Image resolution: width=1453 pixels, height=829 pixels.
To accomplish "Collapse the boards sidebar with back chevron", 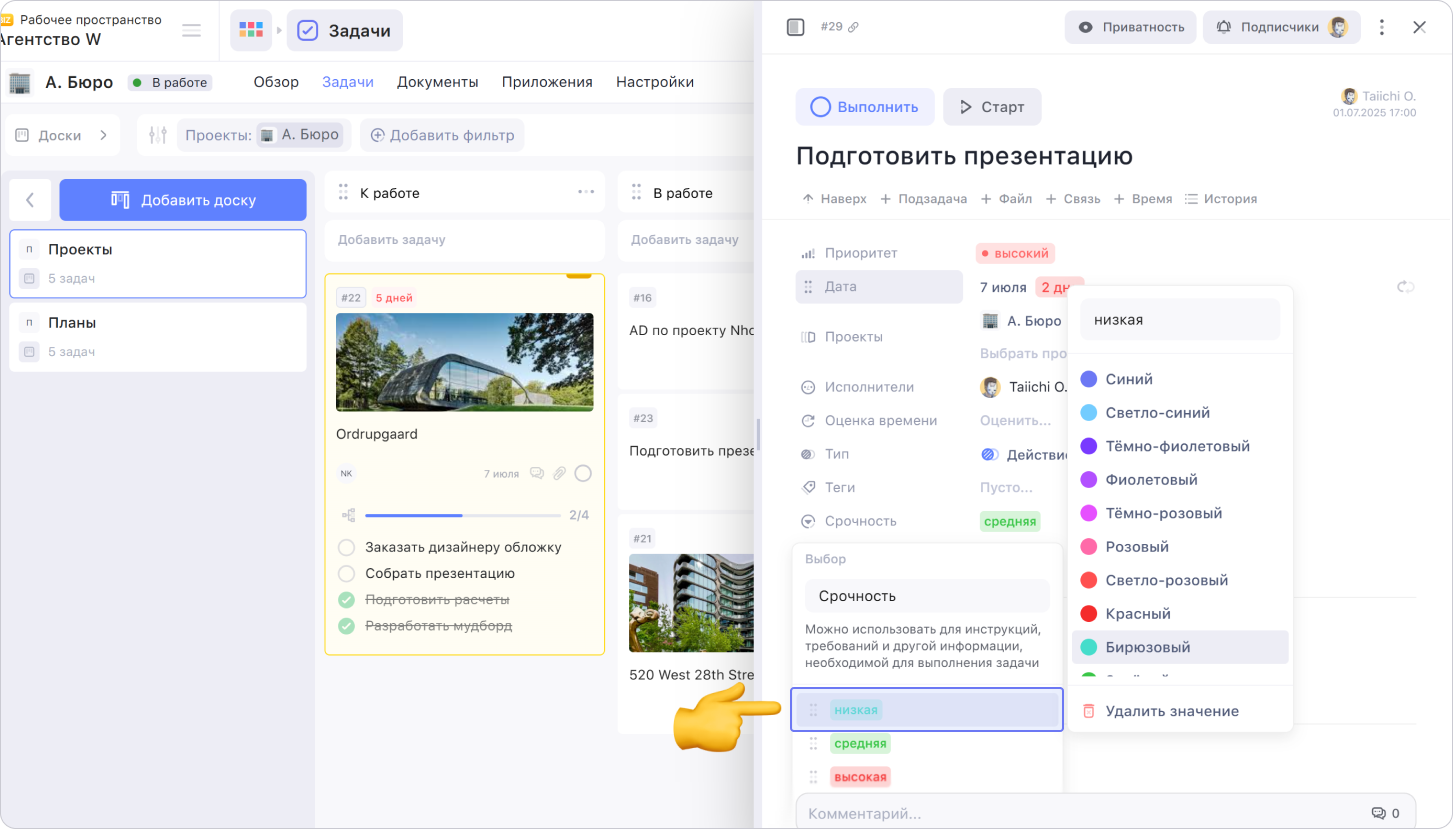I will pos(31,200).
